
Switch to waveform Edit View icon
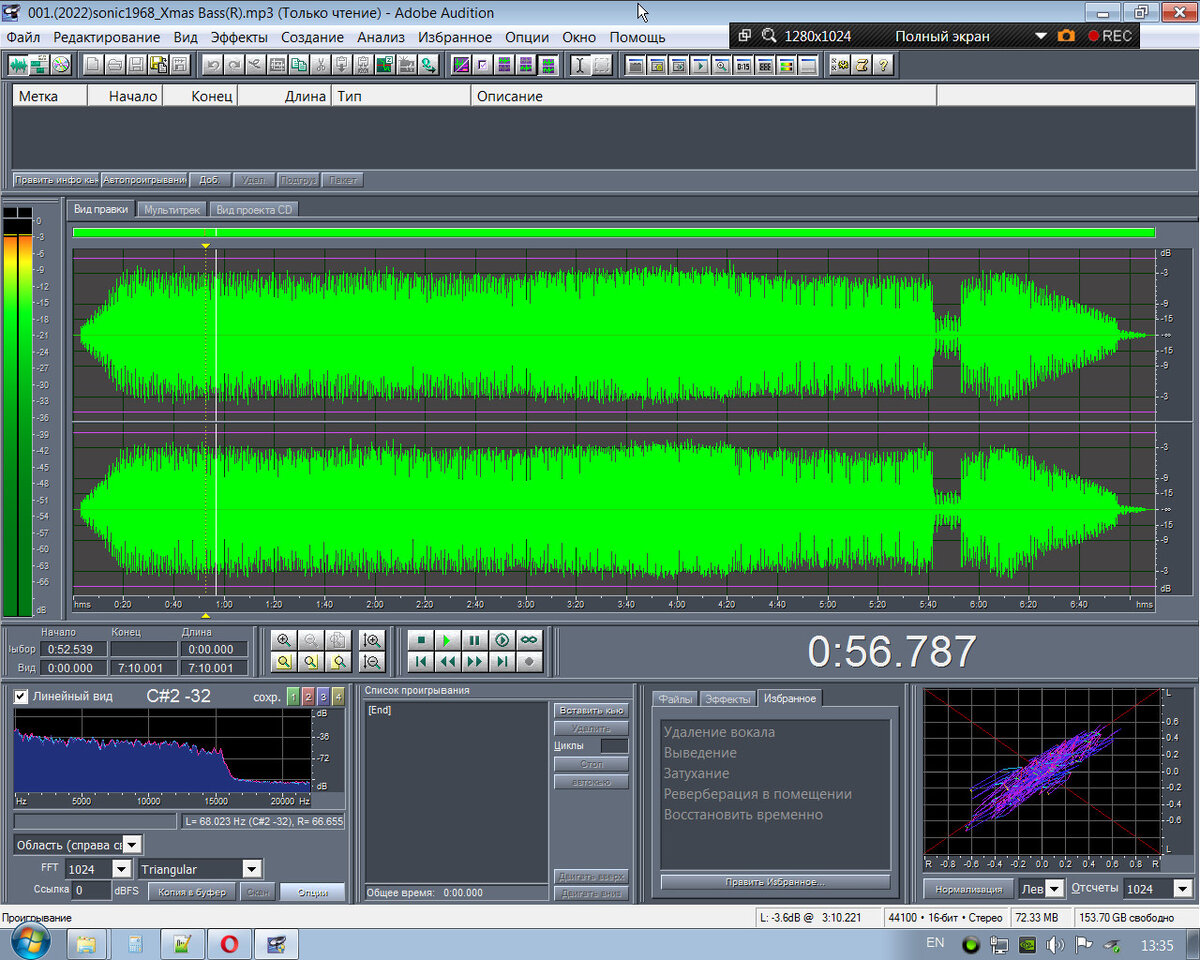pyautogui.click(x=18, y=65)
